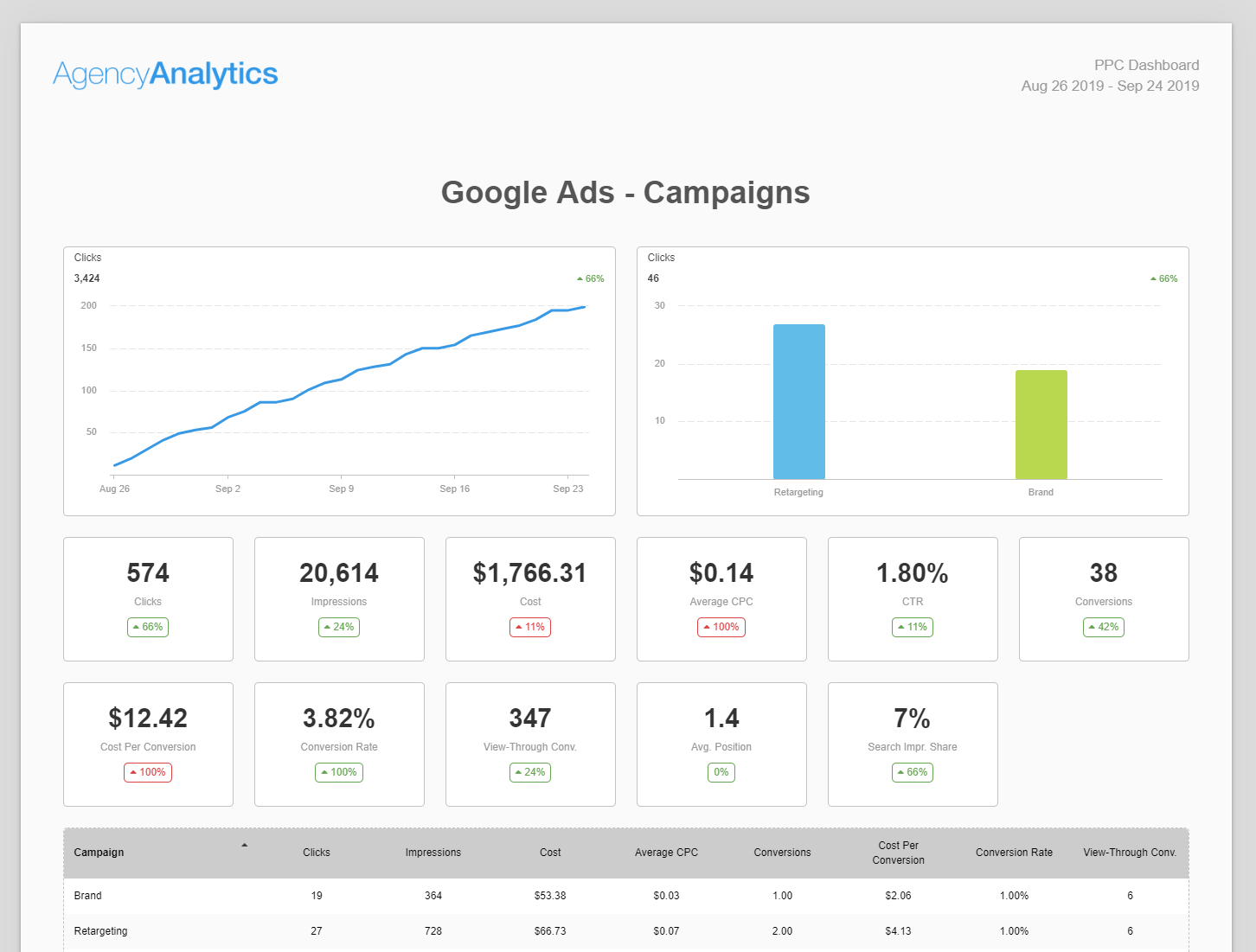Viewport: 1256px width, 952px height.
Task: Click the 728 impressions cell for Retargeting
Action: tap(433, 931)
